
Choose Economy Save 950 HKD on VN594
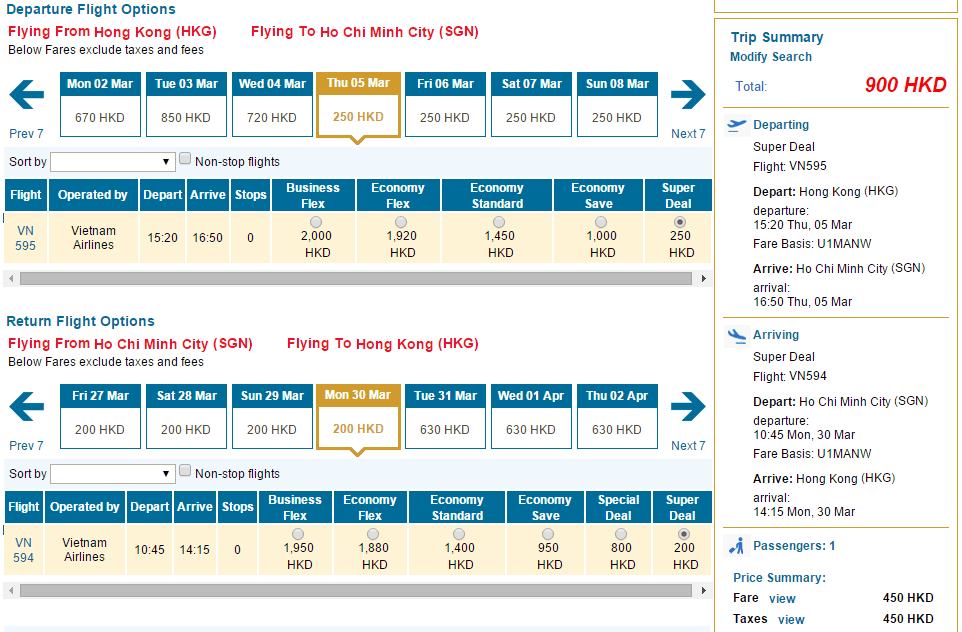(x=549, y=534)
